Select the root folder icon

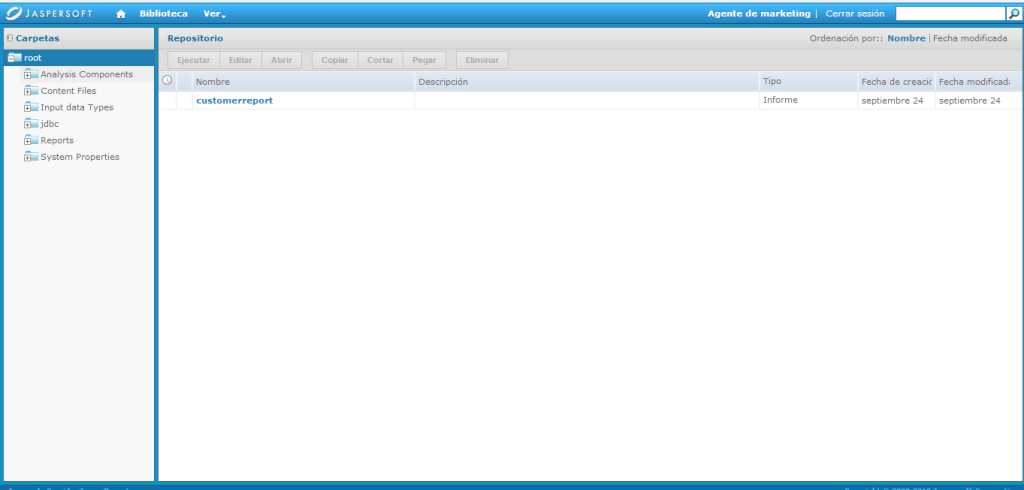tap(14, 58)
